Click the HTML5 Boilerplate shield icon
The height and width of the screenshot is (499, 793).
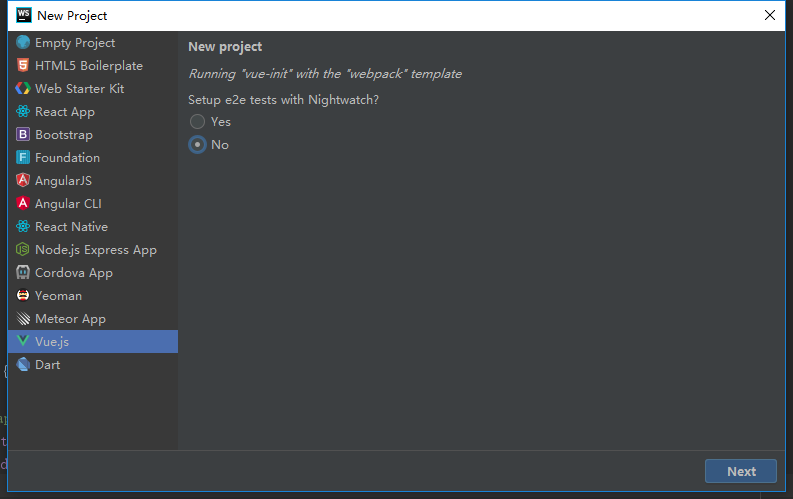click(x=23, y=65)
